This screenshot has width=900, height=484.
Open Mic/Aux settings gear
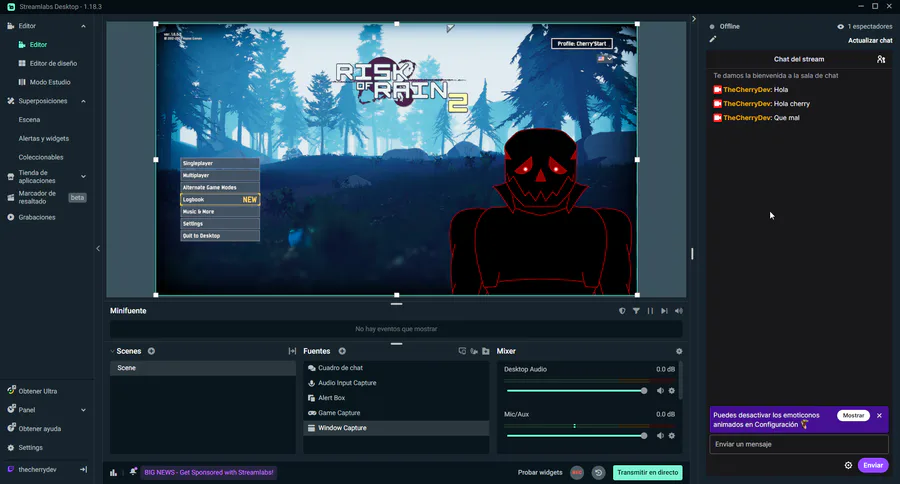point(672,436)
